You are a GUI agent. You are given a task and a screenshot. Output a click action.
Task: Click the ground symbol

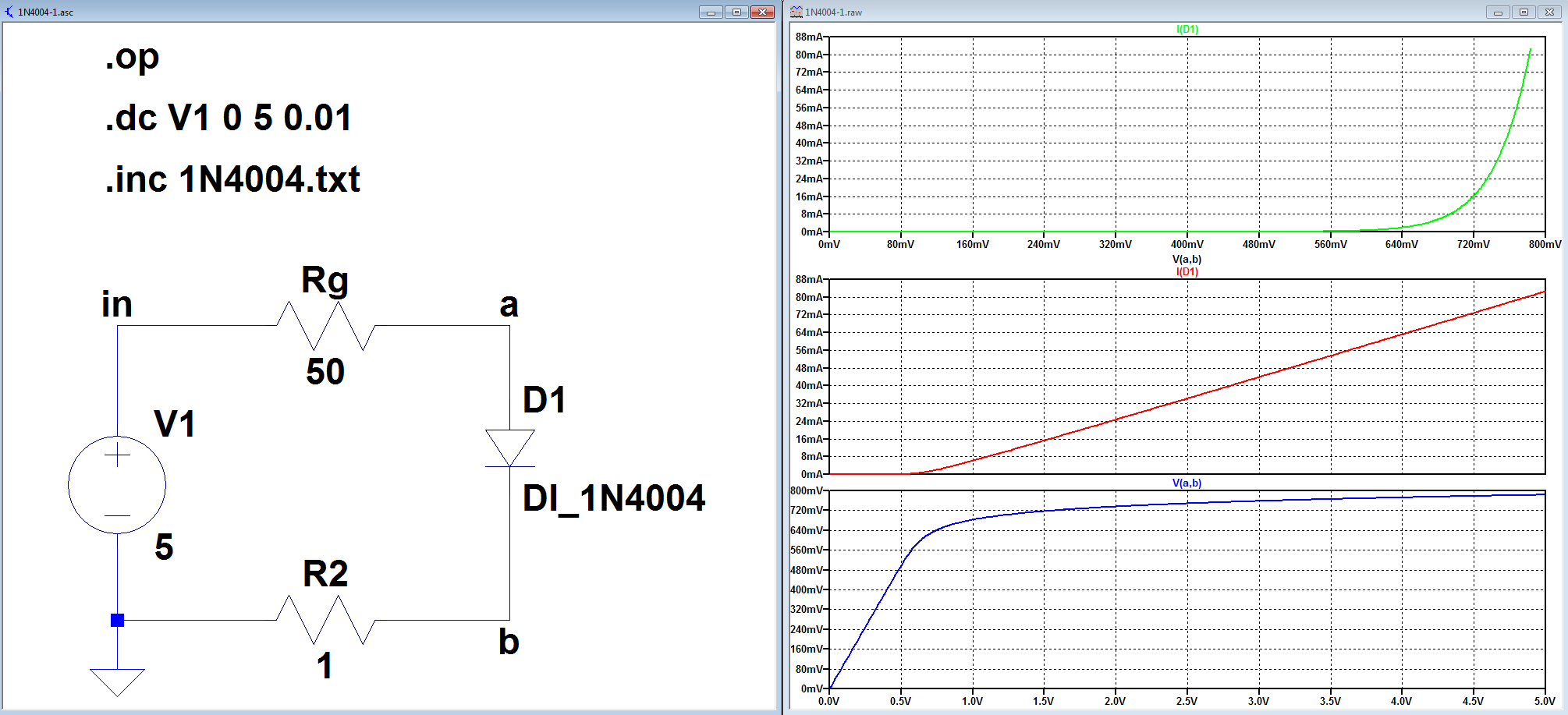[117, 682]
